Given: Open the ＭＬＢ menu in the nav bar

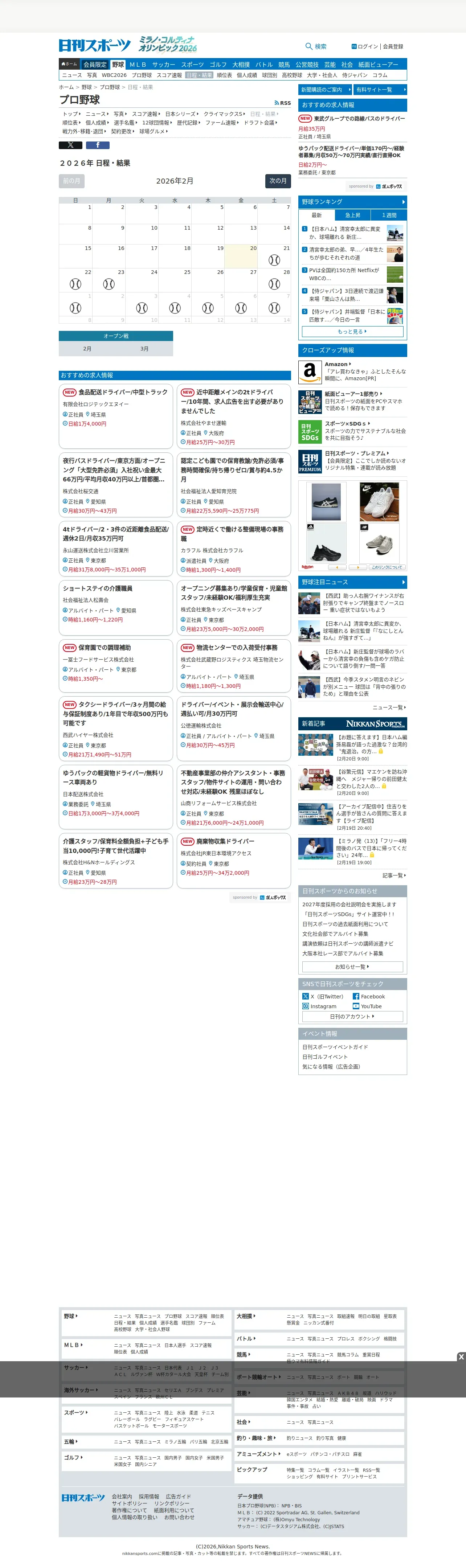Looking at the screenshot, I should pyautogui.click(x=138, y=65).
